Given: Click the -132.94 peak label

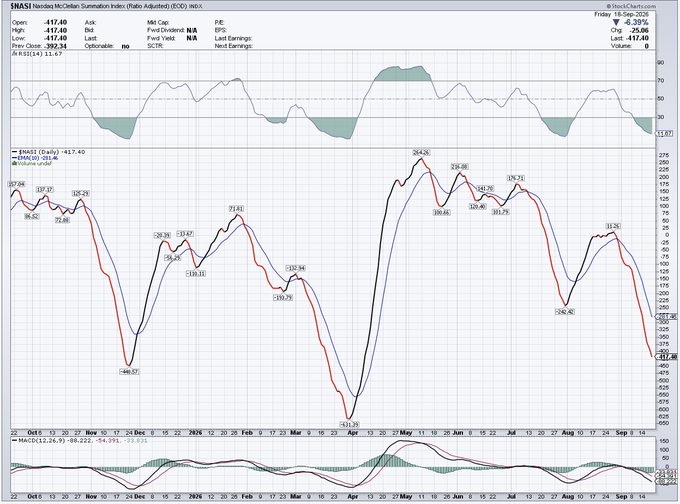Looking at the screenshot, I should [295, 268].
